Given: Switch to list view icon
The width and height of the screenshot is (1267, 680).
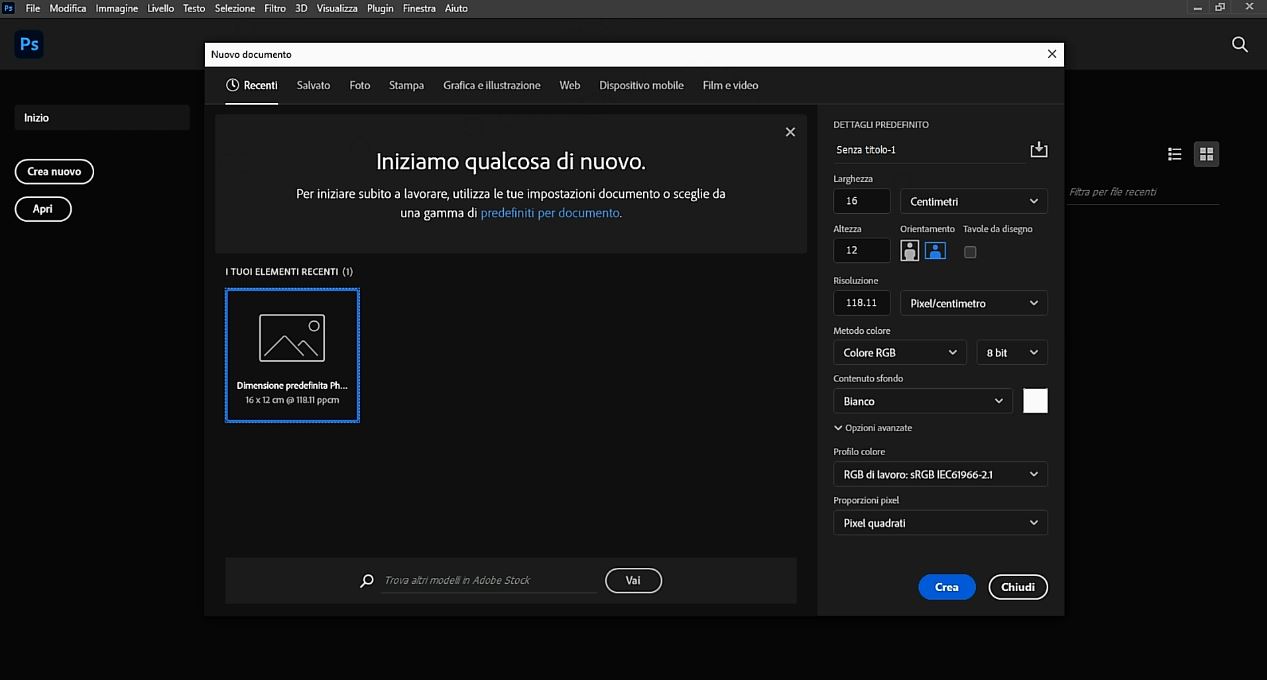Looking at the screenshot, I should (x=1175, y=154).
